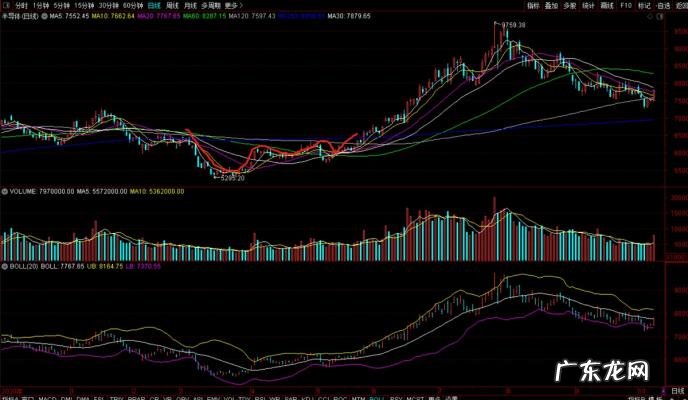
Task: Open 叠加 overlay tool
Action: 551,5
